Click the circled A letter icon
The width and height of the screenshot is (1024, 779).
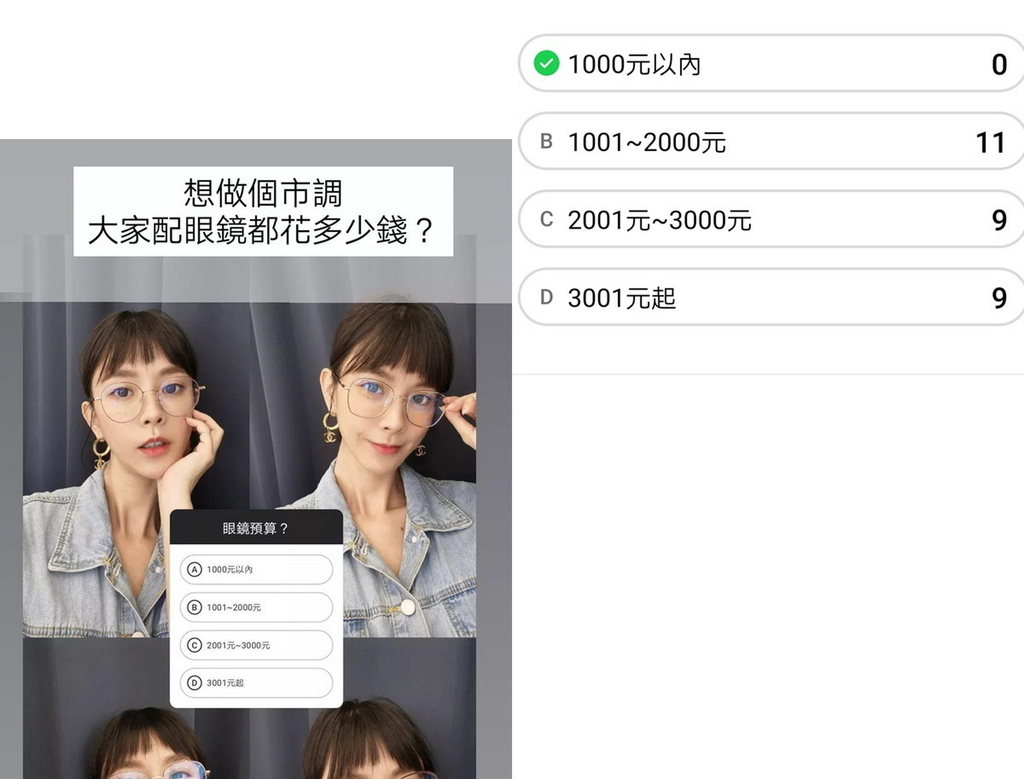195,569
